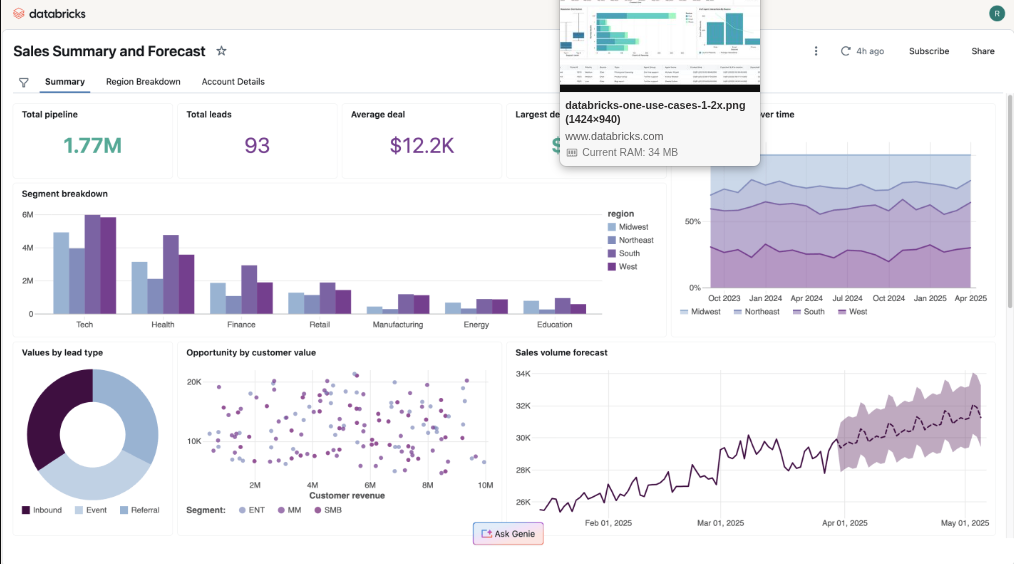Click the dashboard preview thumbnail image
This screenshot has height=564, width=1014.
tap(660, 45)
